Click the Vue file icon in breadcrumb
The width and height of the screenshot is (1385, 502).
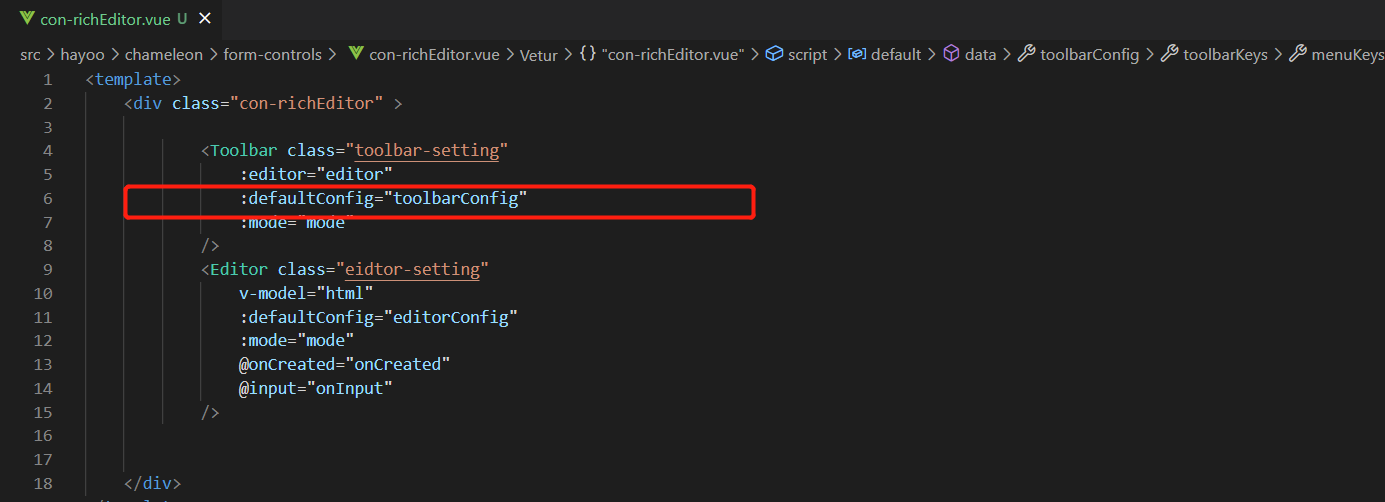pos(355,54)
